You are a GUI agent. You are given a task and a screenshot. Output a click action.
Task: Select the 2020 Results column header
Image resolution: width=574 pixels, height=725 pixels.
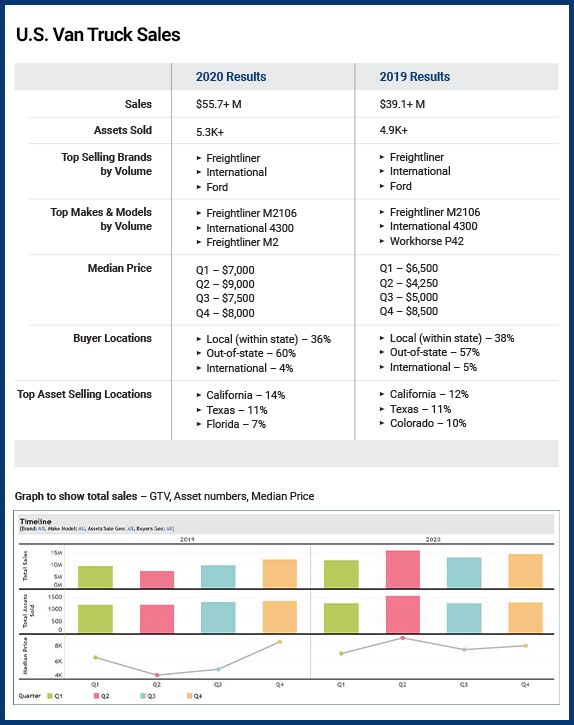(x=231, y=77)
